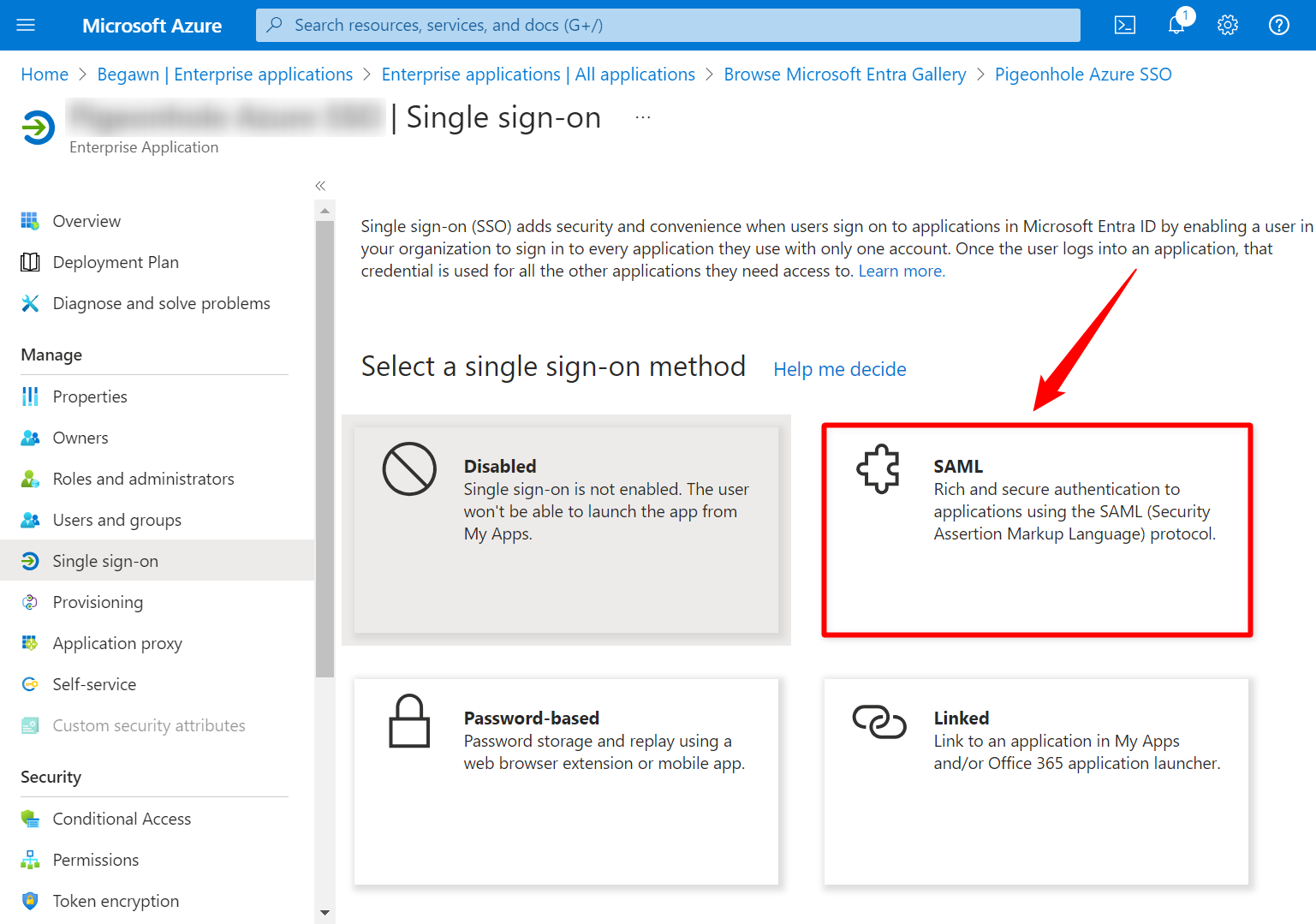The height and width of the screenshot is (924, 1316).
Task: Click the Learn more link
Action: [902, 271]
